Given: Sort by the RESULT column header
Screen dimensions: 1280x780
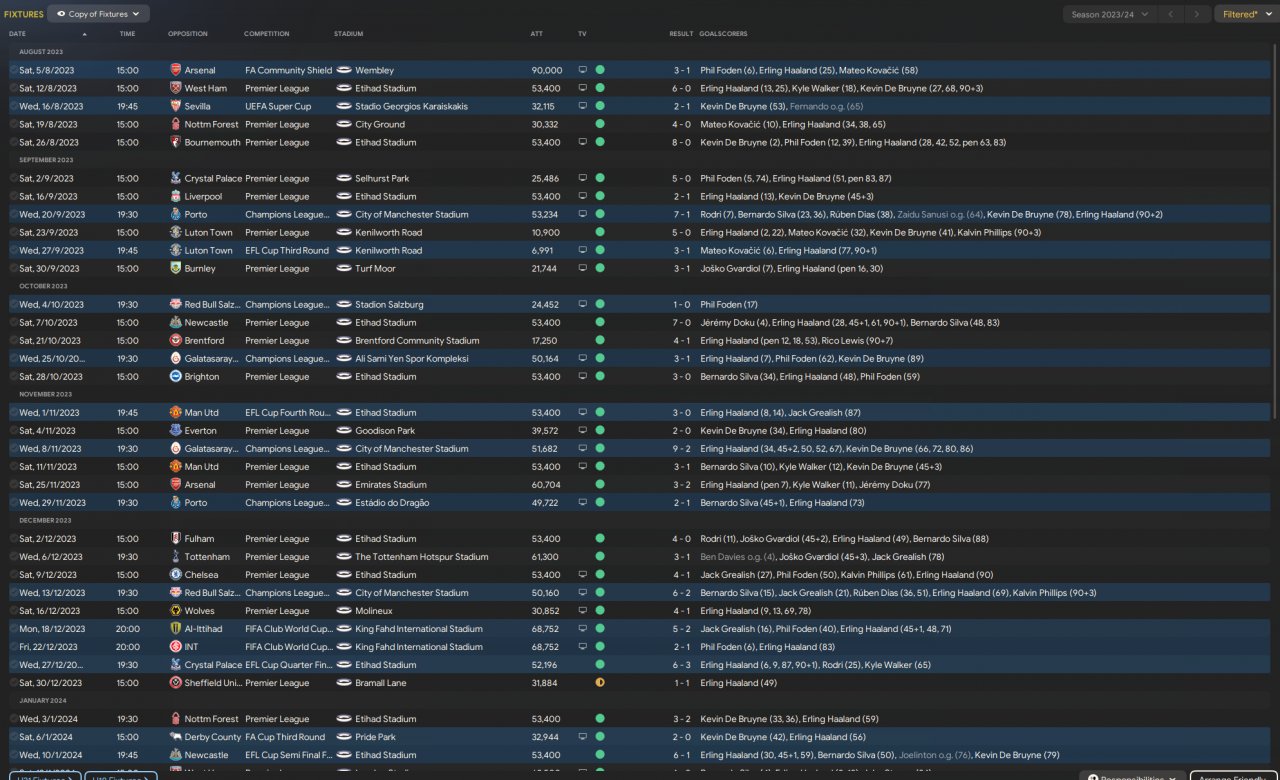Looking at the screenshot, I should (x=681, y=34).
